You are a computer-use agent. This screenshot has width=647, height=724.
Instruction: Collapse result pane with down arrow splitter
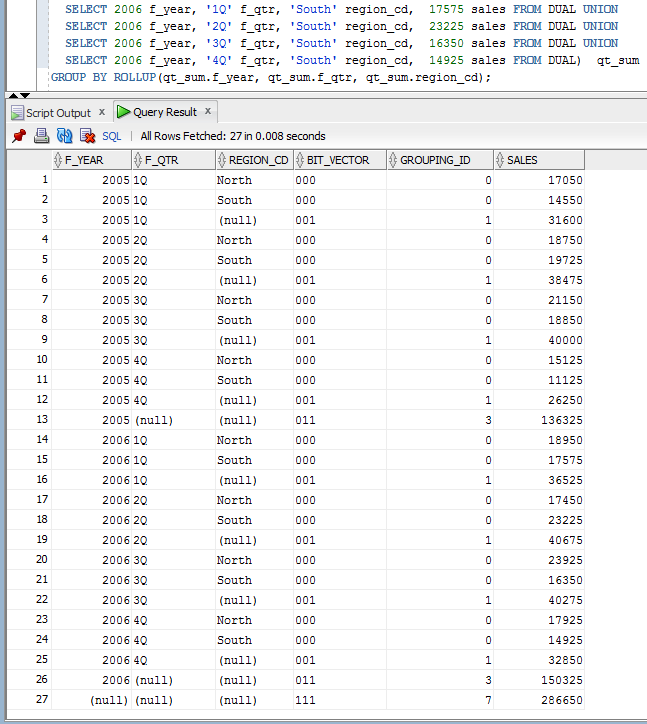(25, 96)
